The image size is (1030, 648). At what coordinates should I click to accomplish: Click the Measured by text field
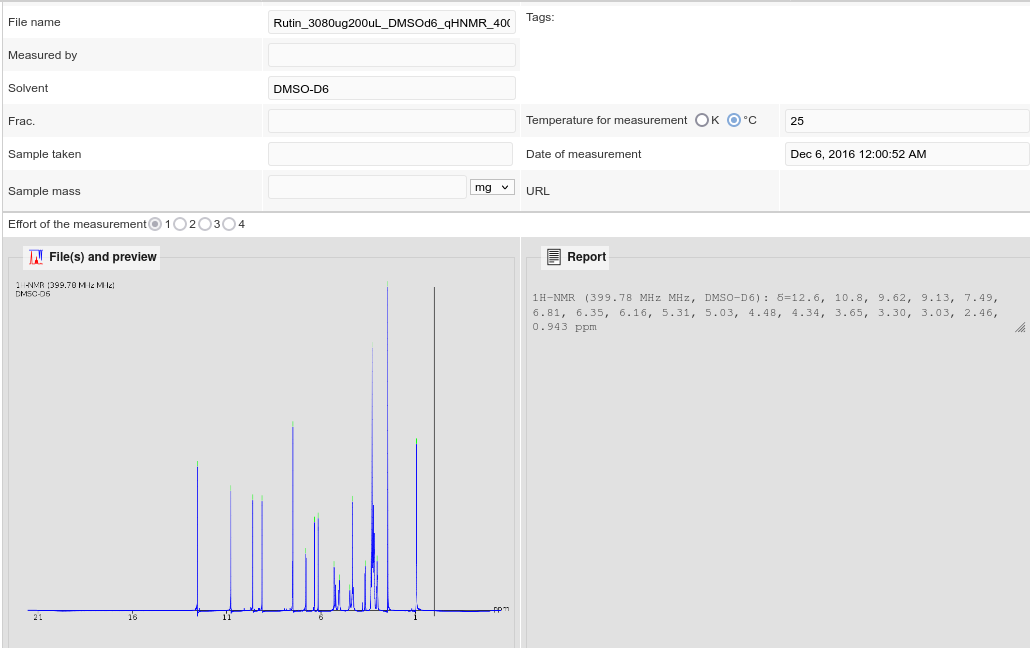(x=391, y=55)
